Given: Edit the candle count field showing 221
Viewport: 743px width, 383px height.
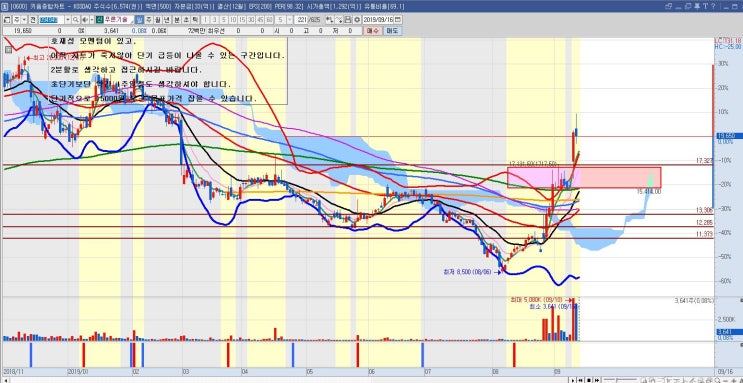Looking at the screenshot, I should point(301,20).
